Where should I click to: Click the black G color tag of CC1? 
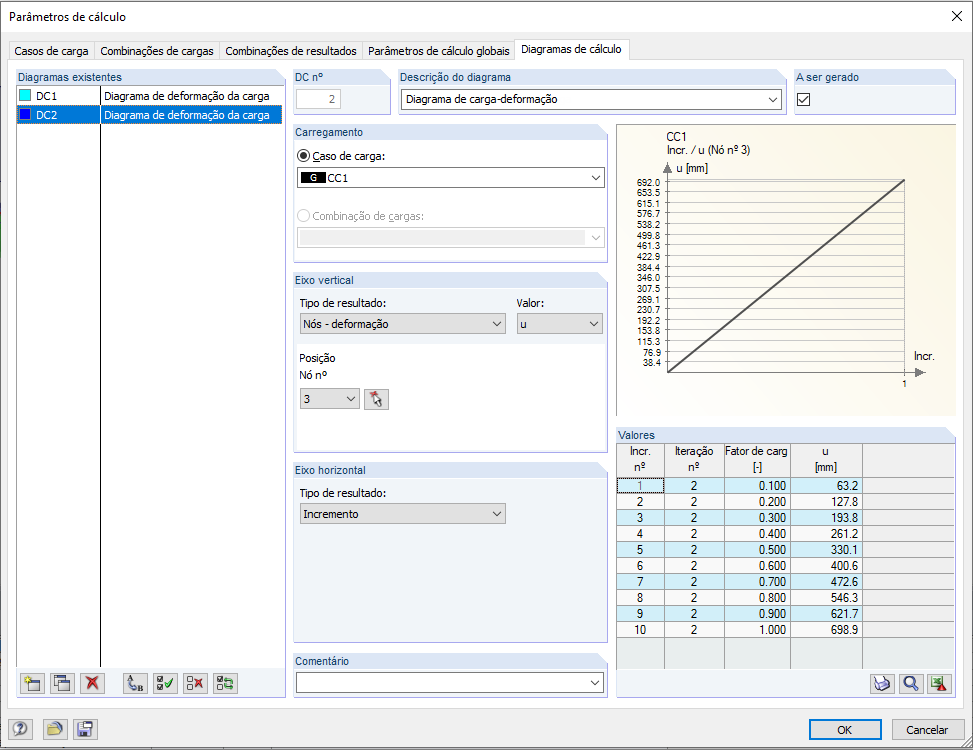pyautogui.click(x=313, y=178)
